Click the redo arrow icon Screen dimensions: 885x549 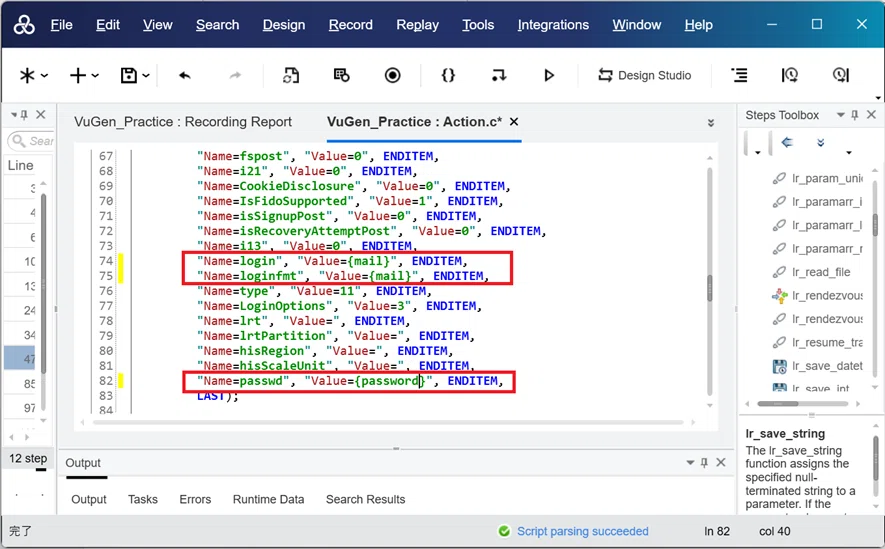(x=235, y=75)
